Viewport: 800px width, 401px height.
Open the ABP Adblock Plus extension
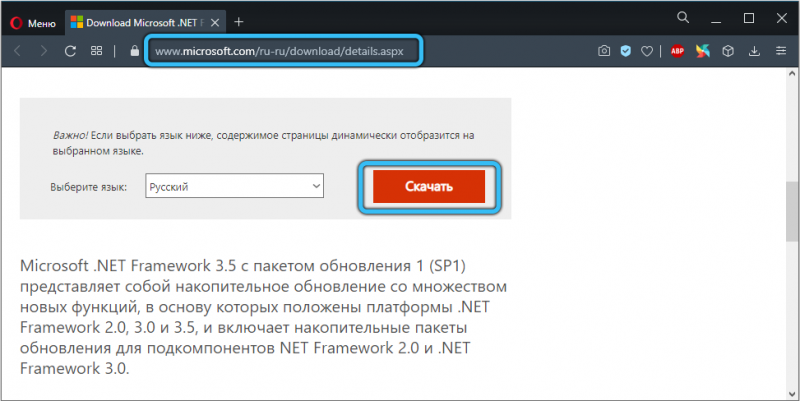pyautogui.click(x=678, y=51)
